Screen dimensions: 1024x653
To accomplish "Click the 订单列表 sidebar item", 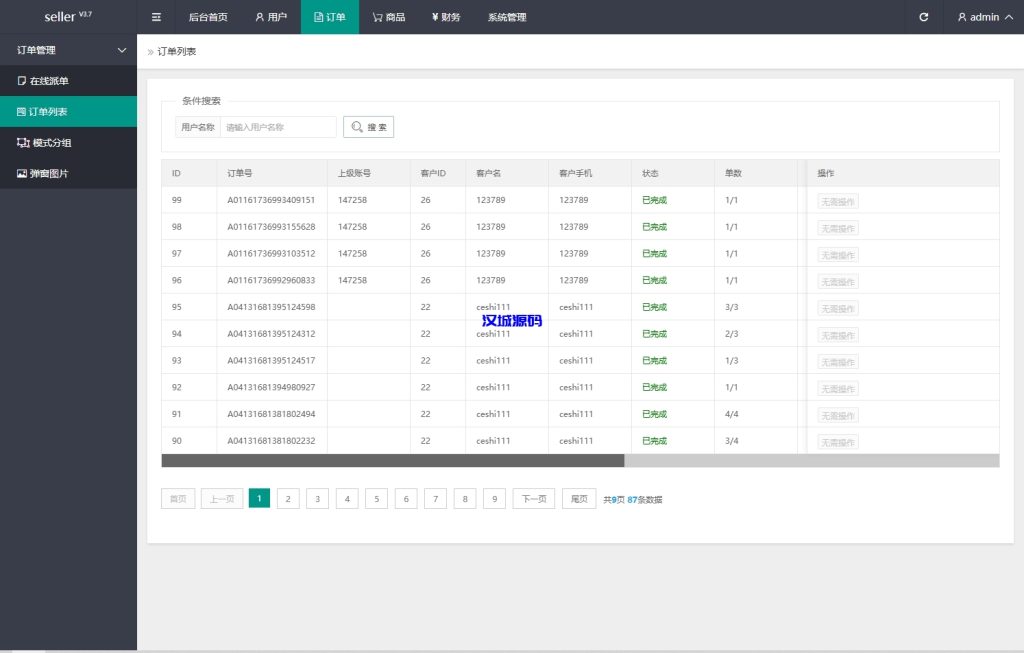I will [48, 112].
